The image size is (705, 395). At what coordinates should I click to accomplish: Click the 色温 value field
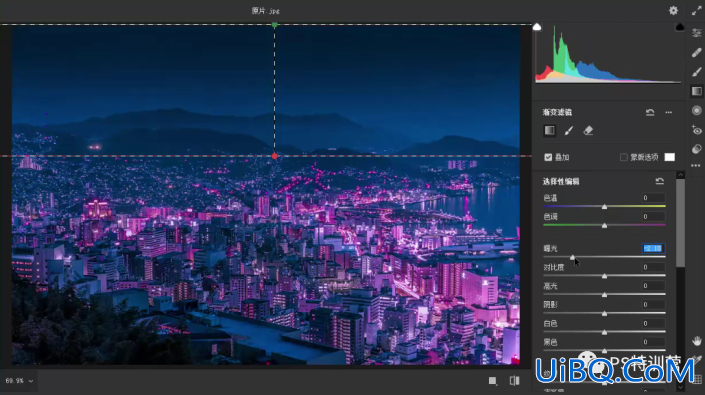(x=653, y=198)
